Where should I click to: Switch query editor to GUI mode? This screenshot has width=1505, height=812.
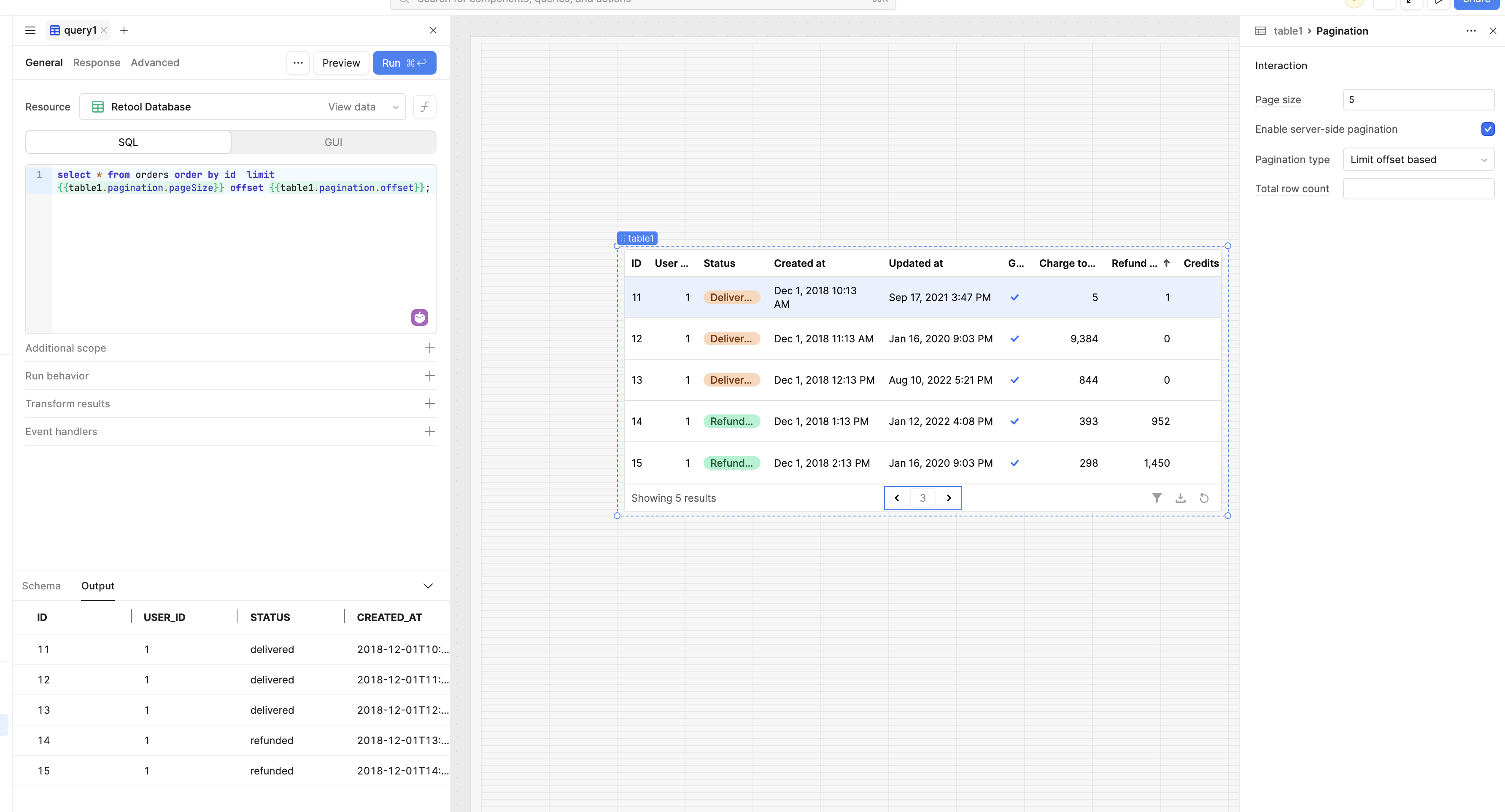[333, 143]
